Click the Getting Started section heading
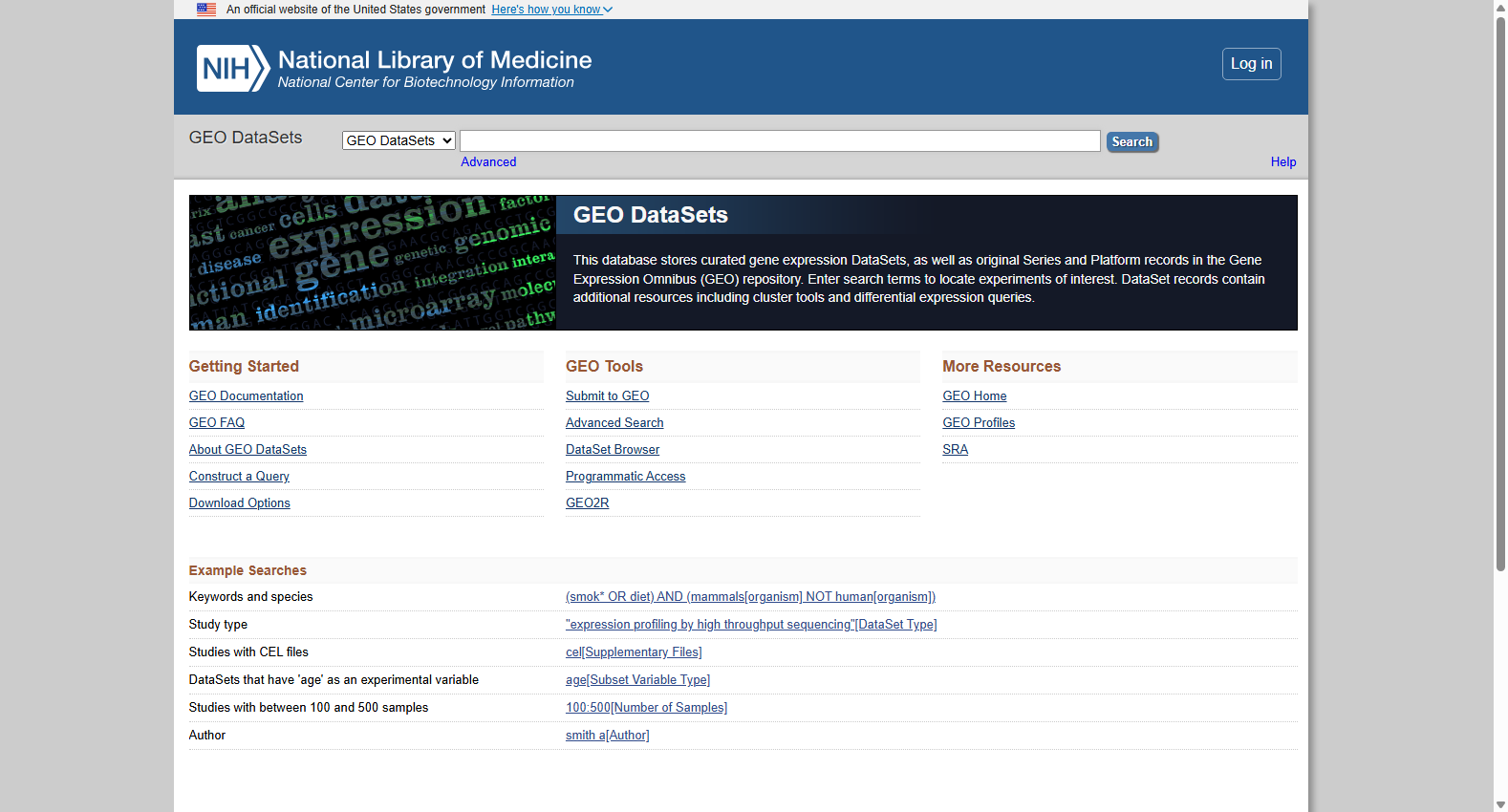 point(244,367)
